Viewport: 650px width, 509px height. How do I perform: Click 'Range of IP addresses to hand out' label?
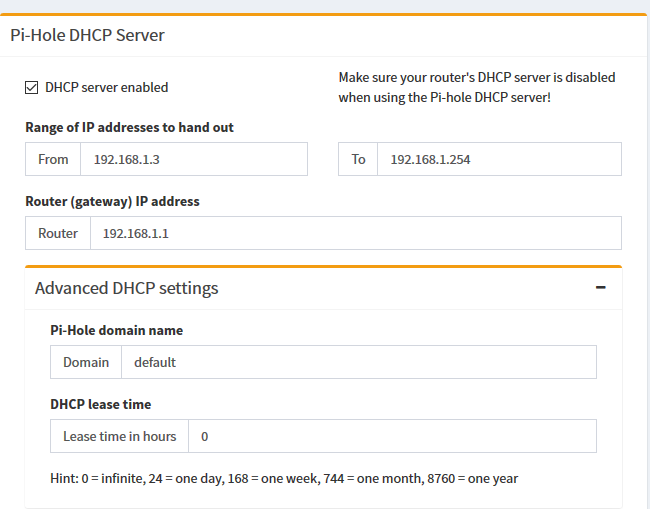coord(129,128)
